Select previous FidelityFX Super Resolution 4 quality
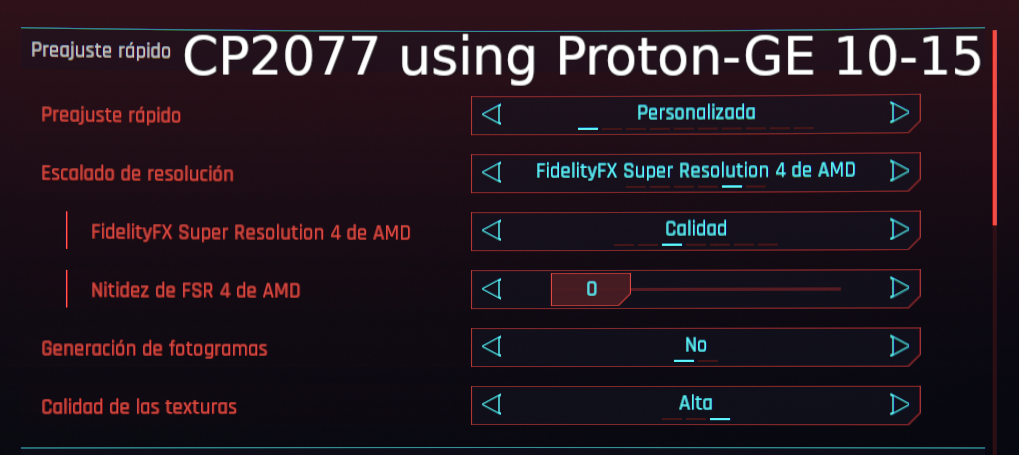This screenshot has width=1019, height=455. click(491, 230)
